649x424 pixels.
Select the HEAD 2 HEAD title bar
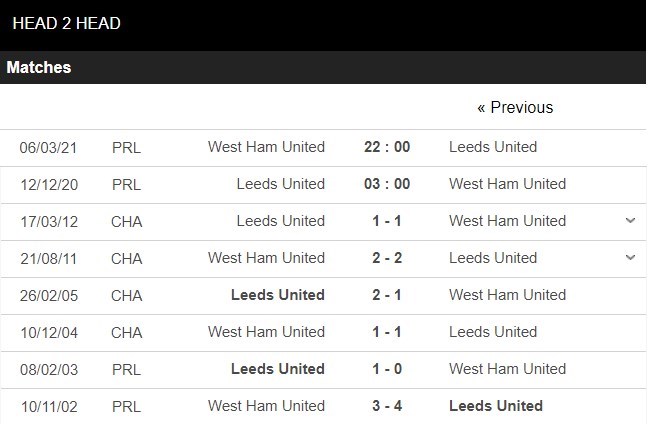67,23
